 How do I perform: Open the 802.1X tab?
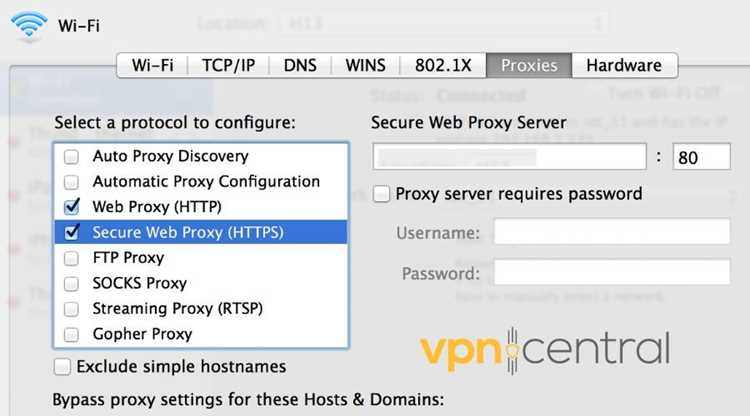(x=443, y=65)
